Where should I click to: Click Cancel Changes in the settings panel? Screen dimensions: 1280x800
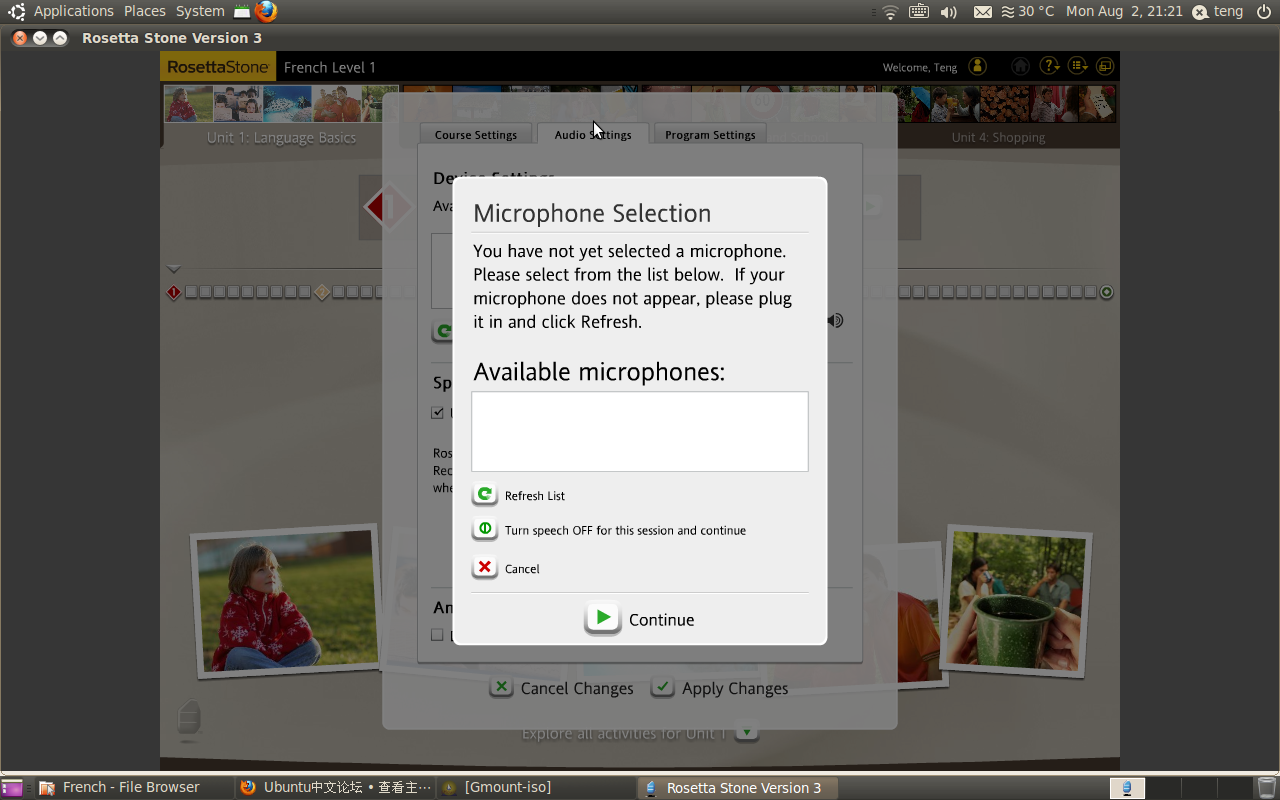point(562,688)
